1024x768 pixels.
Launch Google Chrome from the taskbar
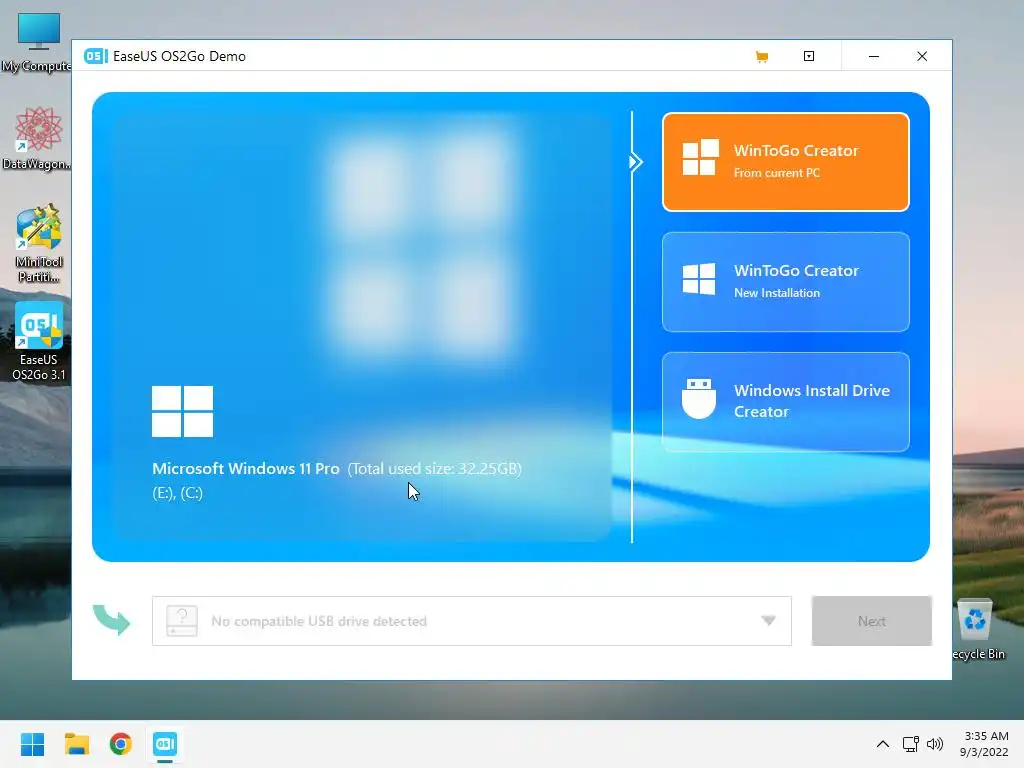click(121, 744)
